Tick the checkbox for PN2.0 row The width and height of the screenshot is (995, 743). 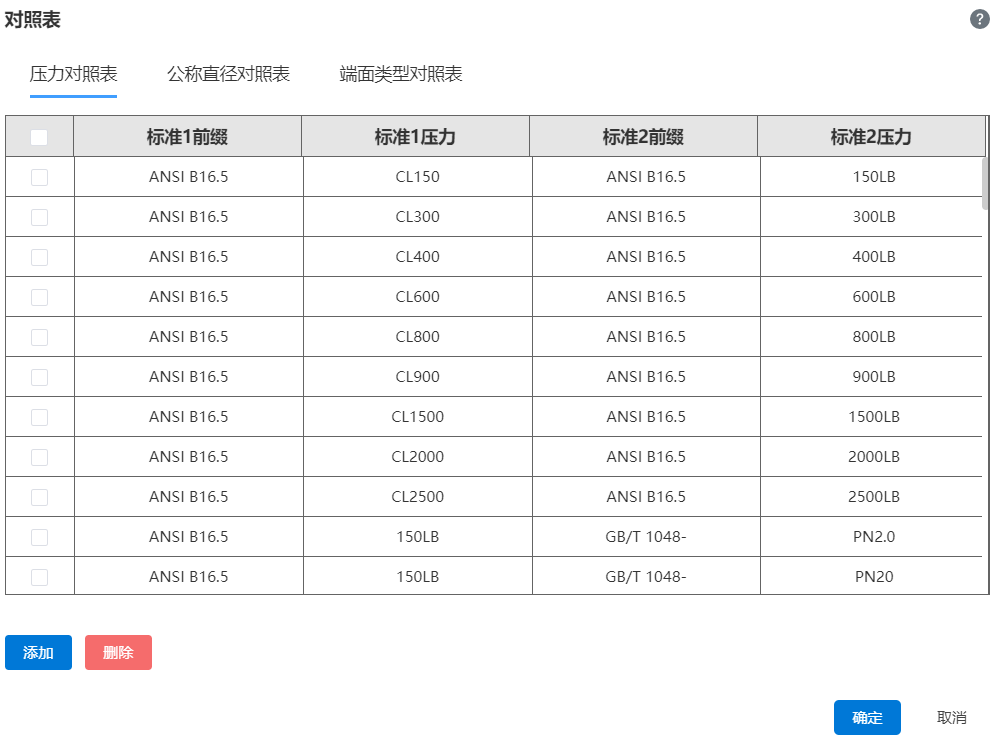coord(39,537)
